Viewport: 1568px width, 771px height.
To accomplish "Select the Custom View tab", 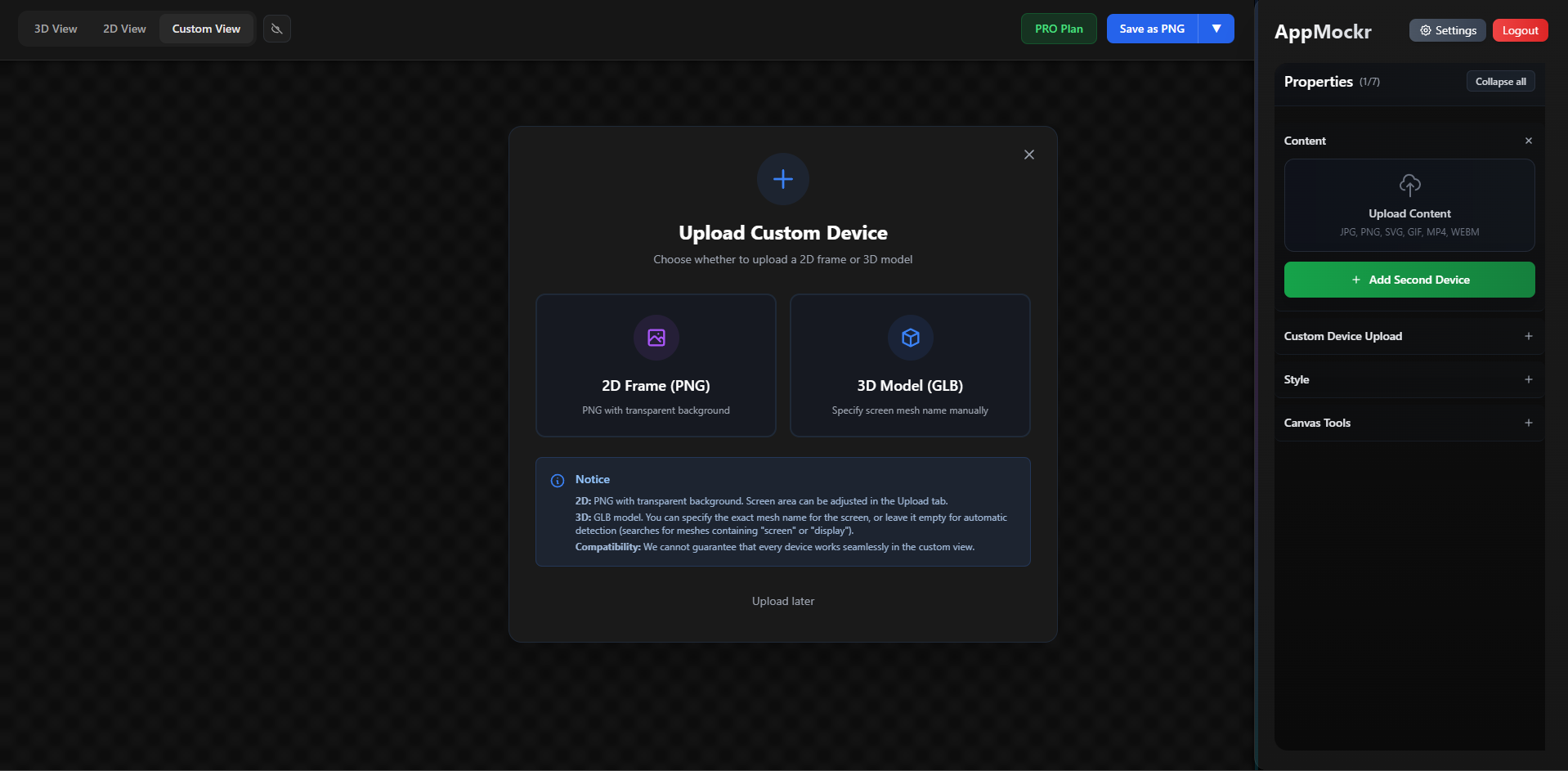I will (x=206, y=28).
